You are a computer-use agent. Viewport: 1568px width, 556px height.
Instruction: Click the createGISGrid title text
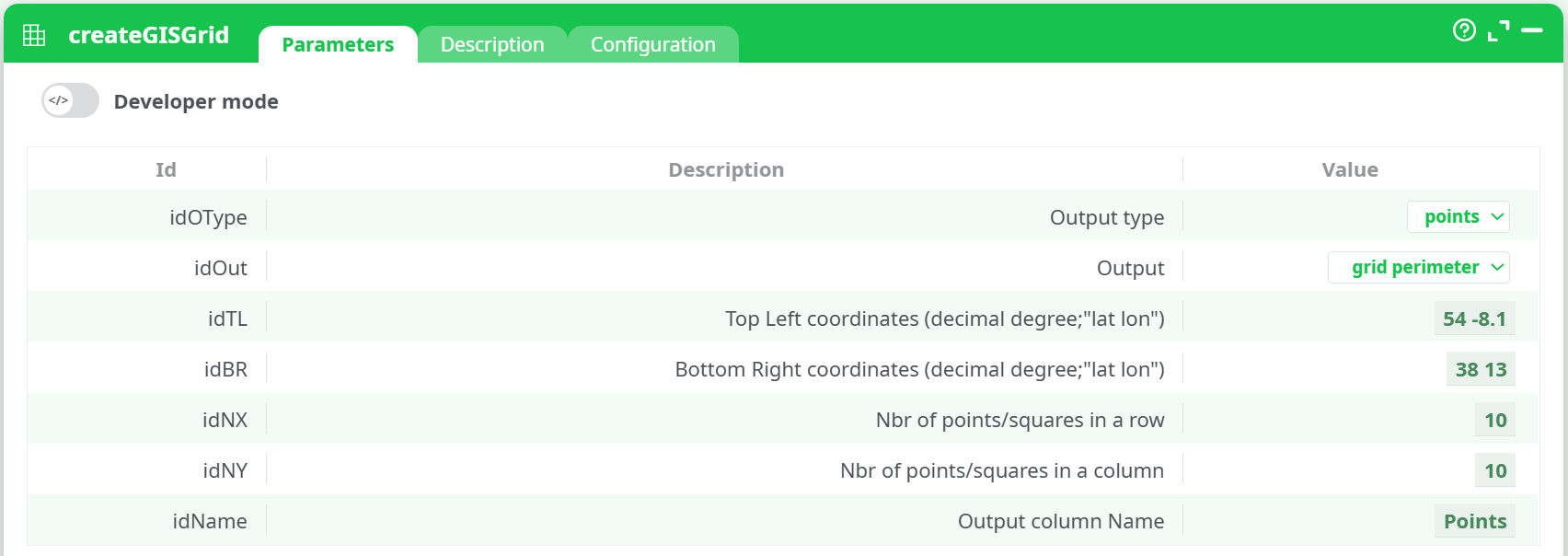[148, 35]
